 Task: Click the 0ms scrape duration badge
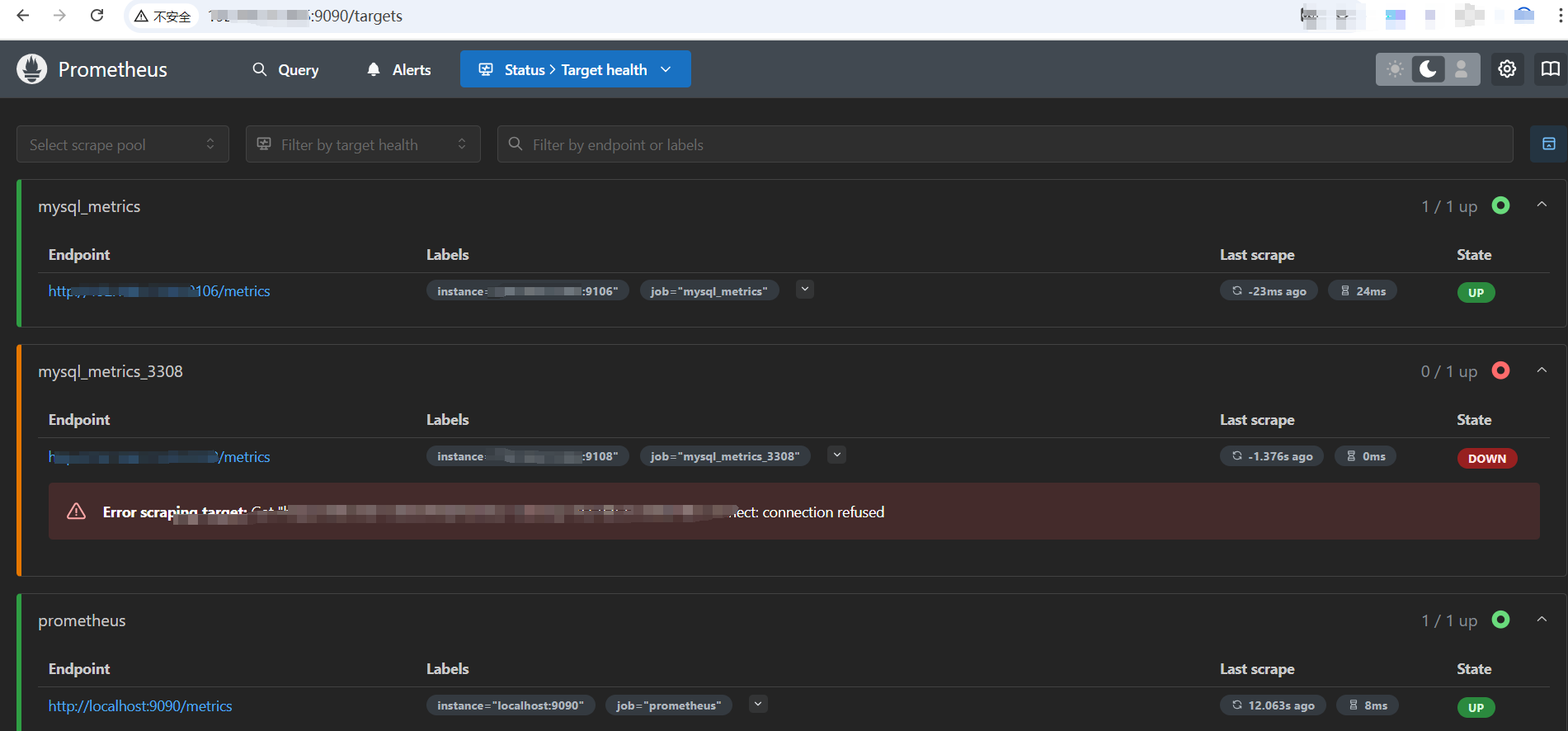click(x=1365, y=456)
